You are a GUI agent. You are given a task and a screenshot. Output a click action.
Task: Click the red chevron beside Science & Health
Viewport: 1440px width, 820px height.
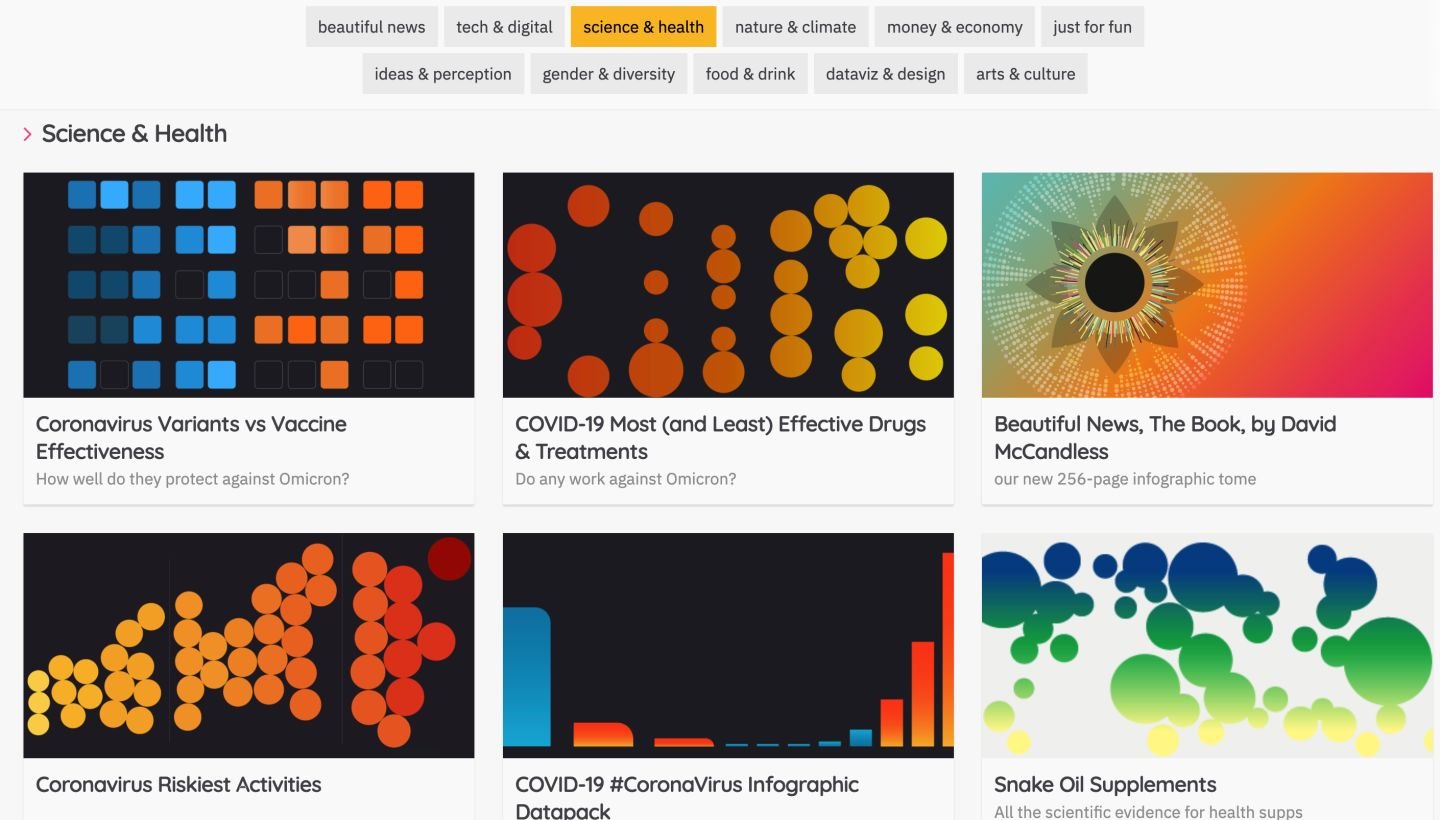click(28, 134)
